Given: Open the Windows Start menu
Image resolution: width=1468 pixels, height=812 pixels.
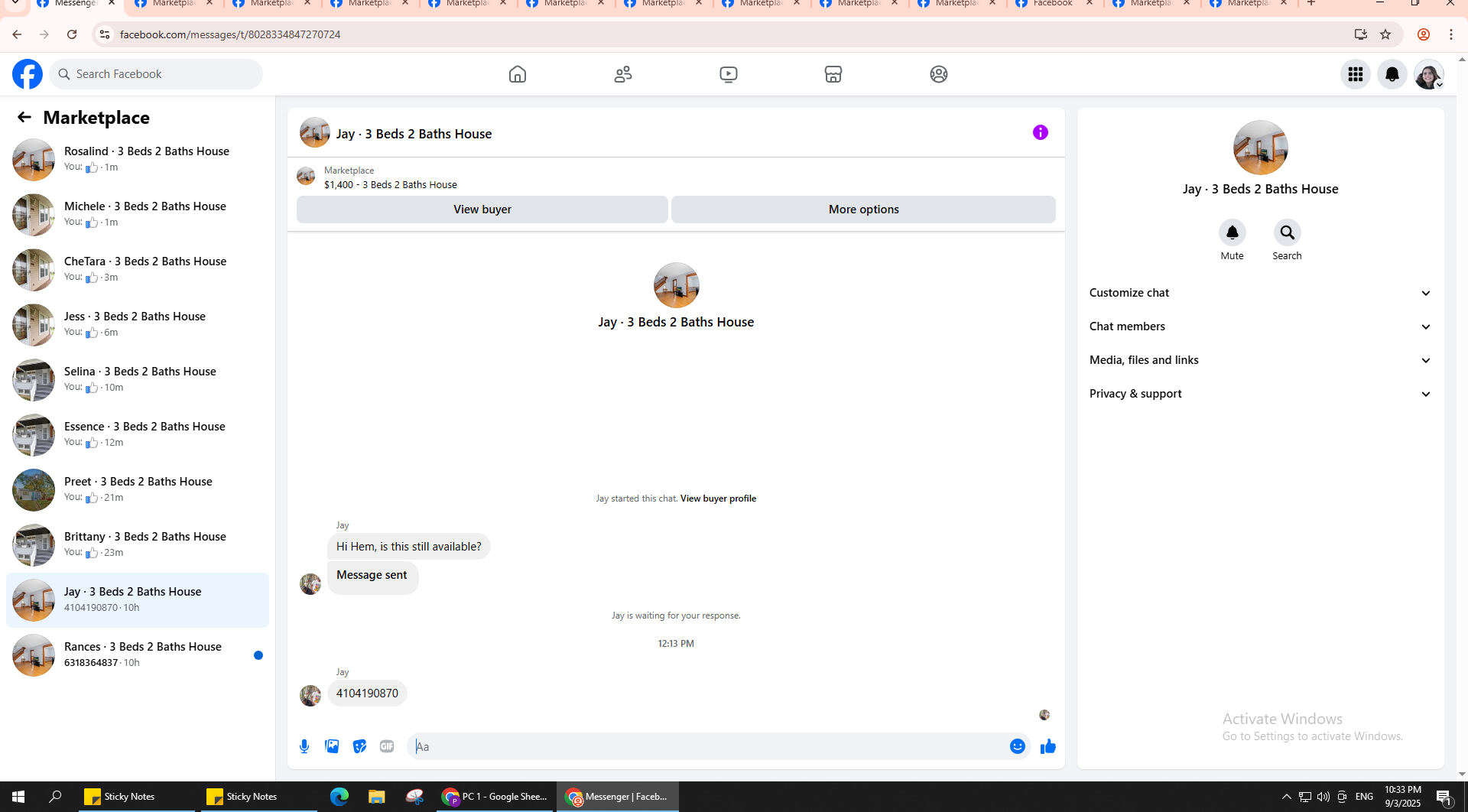Looking at the screenshot, I should (18, 797).
